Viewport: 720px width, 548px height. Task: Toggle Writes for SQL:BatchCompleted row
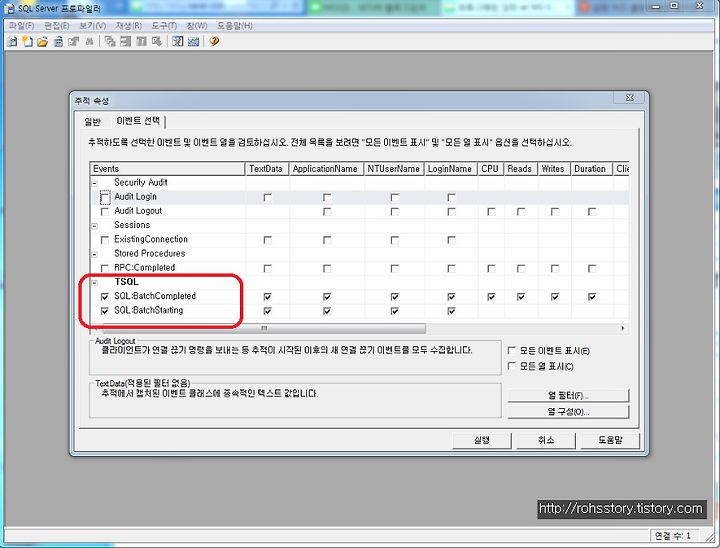click(x=555, y=297)
